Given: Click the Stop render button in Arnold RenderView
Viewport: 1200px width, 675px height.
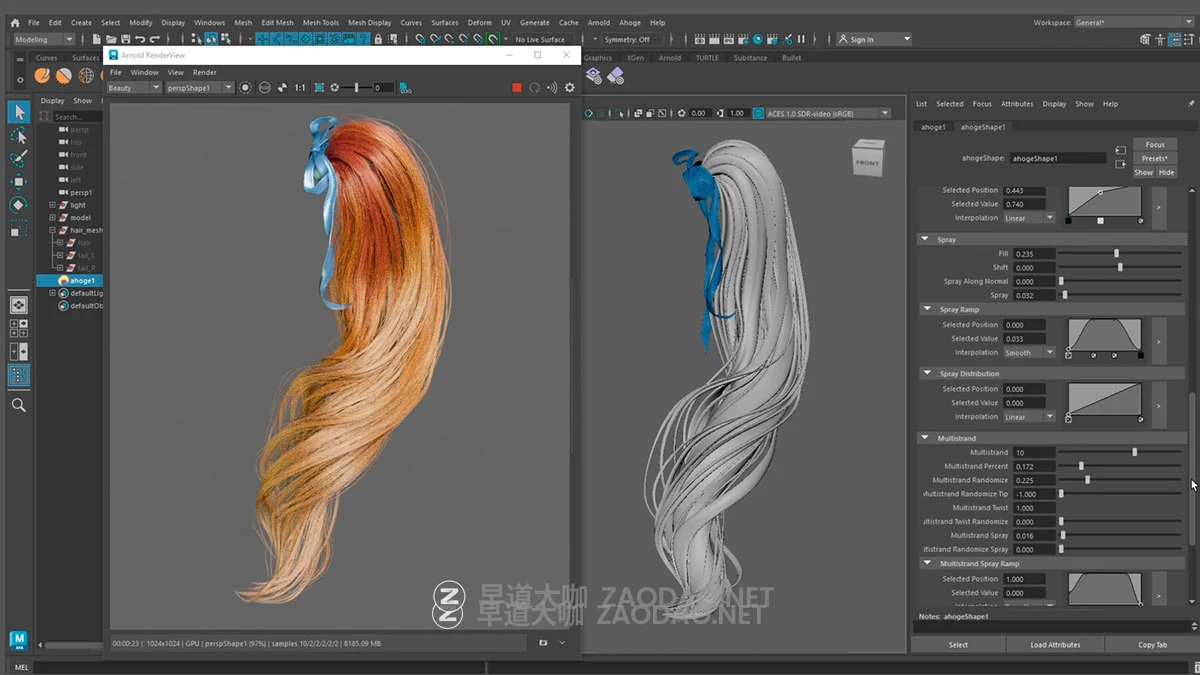Looking at the screenshot, I should pyautogui.click(x=518, y=87).
